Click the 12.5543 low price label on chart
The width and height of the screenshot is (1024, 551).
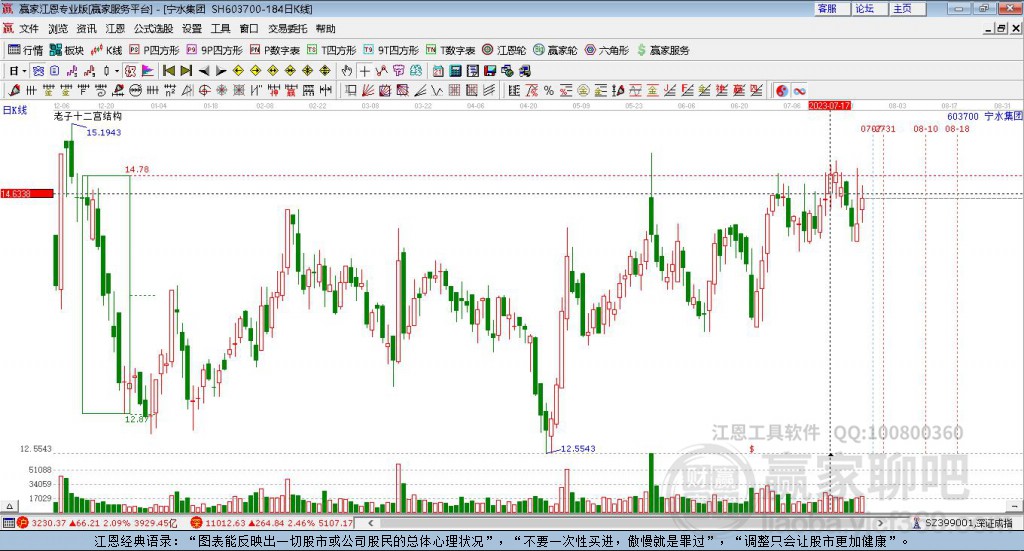[578, 449]
